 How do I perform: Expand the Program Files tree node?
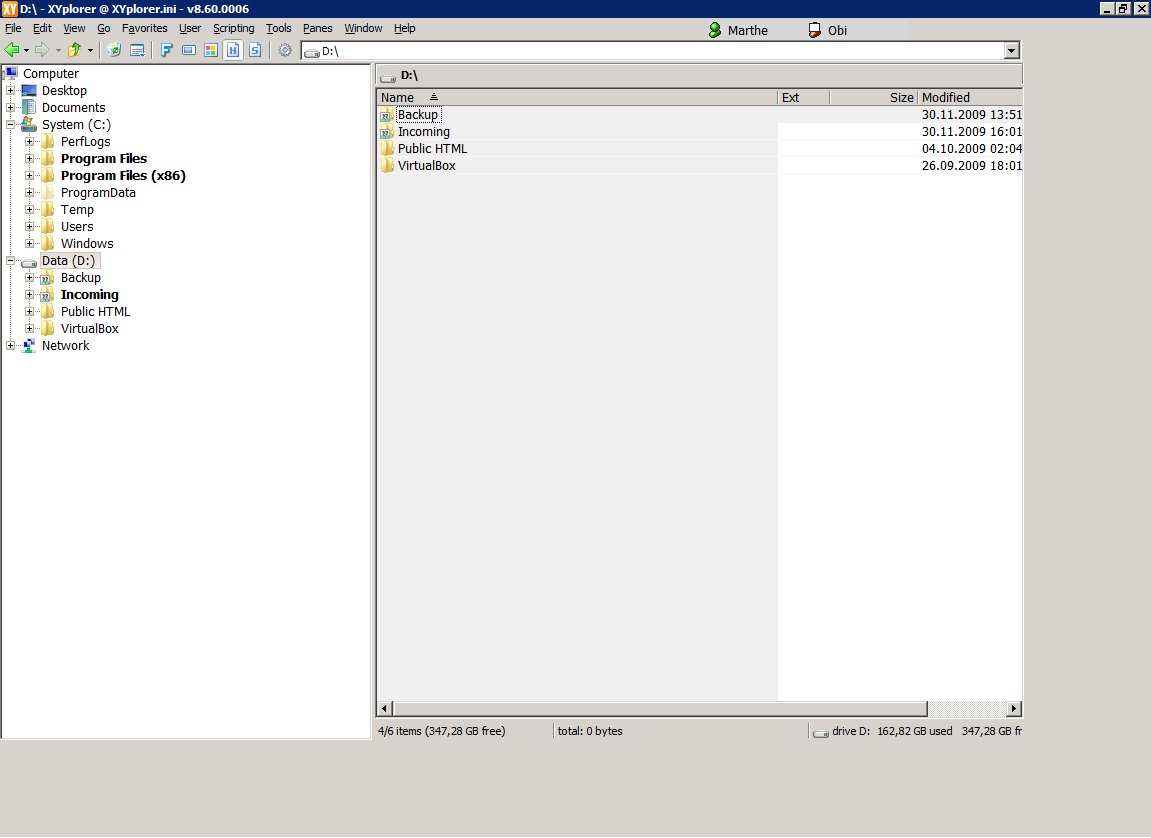pos(29,159)
